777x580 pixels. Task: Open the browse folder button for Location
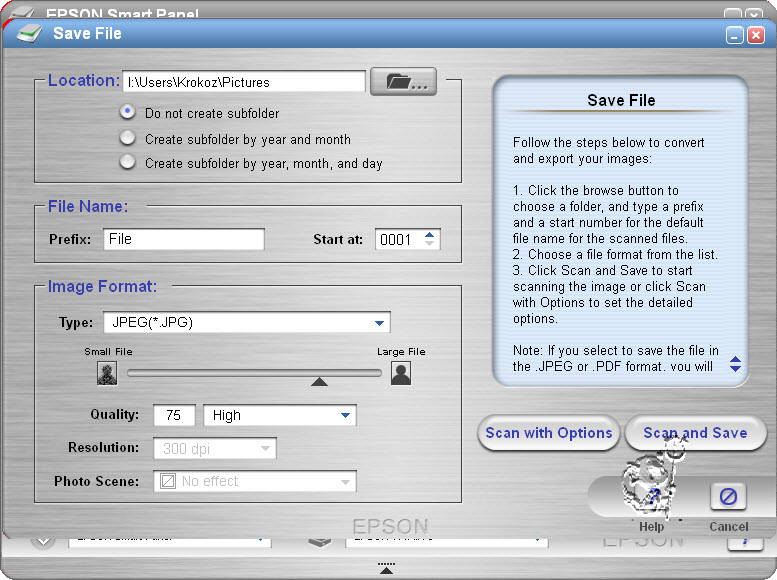tap(403, 81)
